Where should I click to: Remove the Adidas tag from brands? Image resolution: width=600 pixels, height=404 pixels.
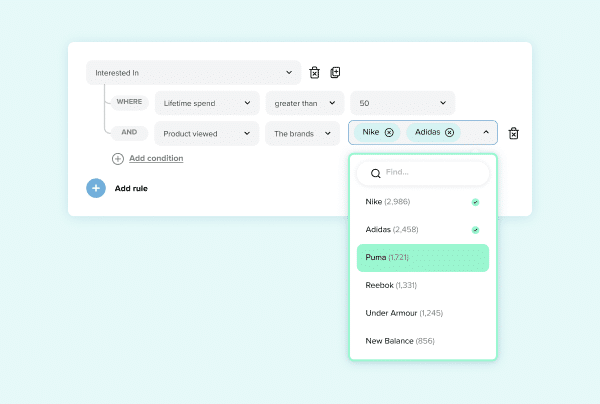449,132
